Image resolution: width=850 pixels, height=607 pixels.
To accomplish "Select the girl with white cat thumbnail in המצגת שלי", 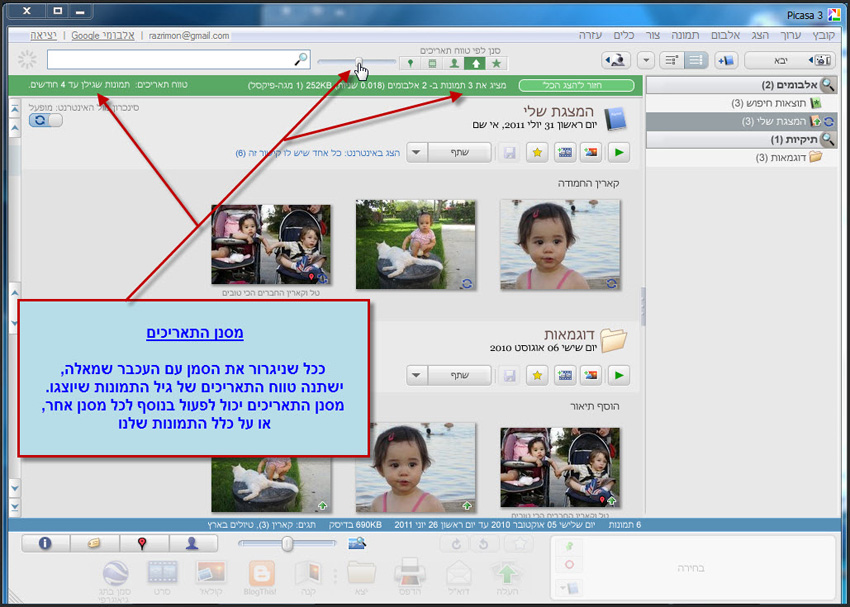I will pyautogui.click(x=416, y=244).
